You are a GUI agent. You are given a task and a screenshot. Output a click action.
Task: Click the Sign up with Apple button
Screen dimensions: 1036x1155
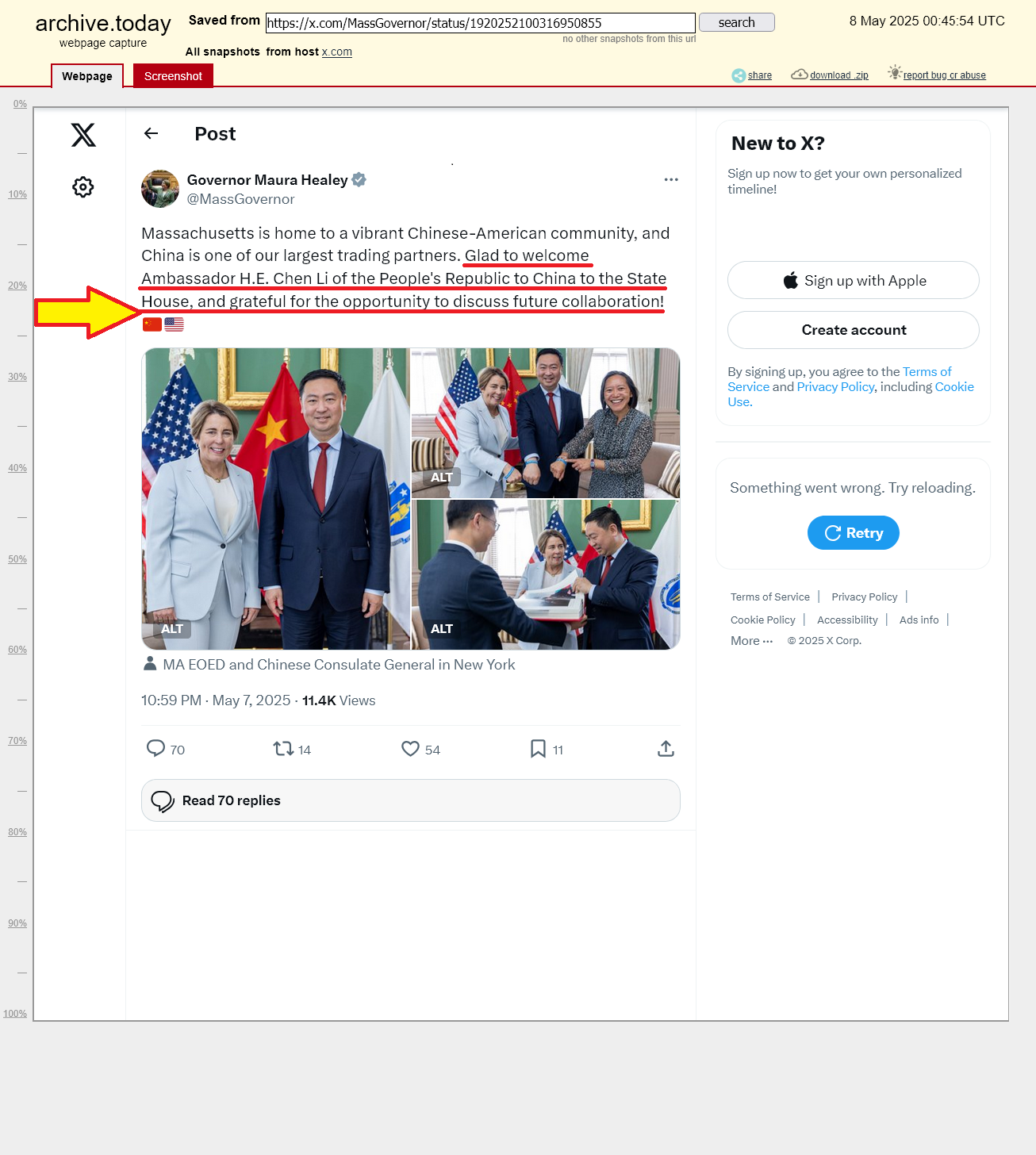pos(854,280)
